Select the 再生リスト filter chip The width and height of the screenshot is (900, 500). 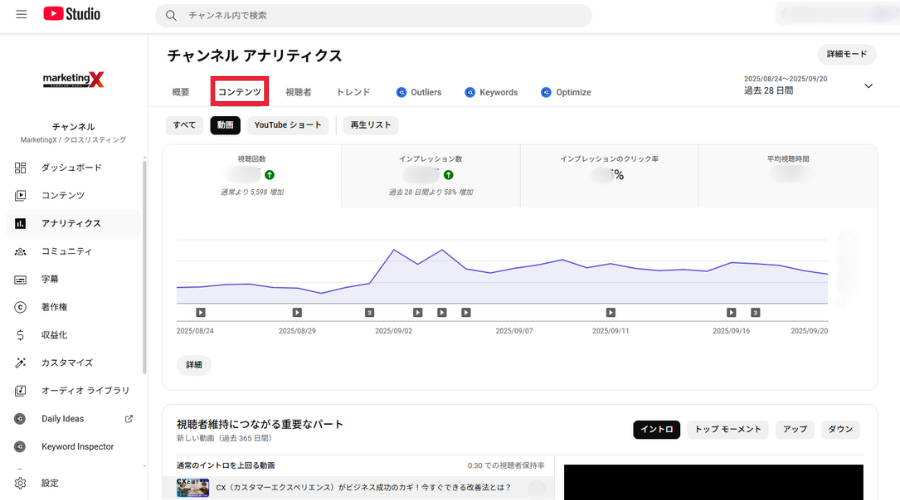(x=370, y=125)
